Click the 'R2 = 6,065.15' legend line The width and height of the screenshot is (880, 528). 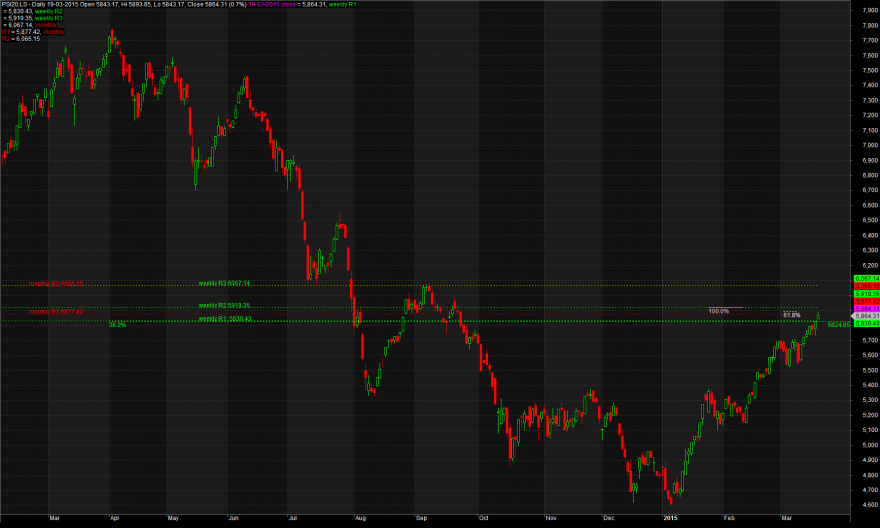21,39
